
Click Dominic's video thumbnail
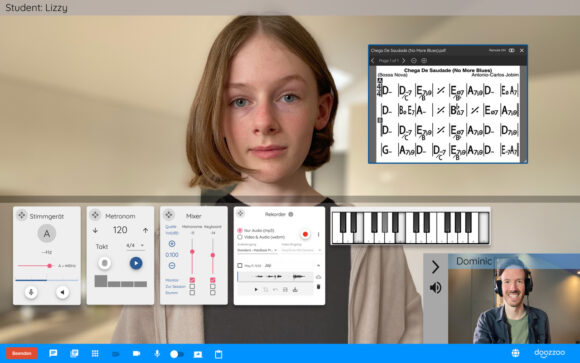(x=514, y=299)
